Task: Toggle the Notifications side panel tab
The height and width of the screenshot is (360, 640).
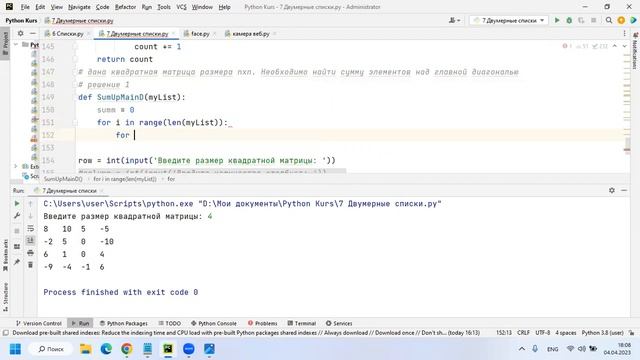Action: click(635, 51)
